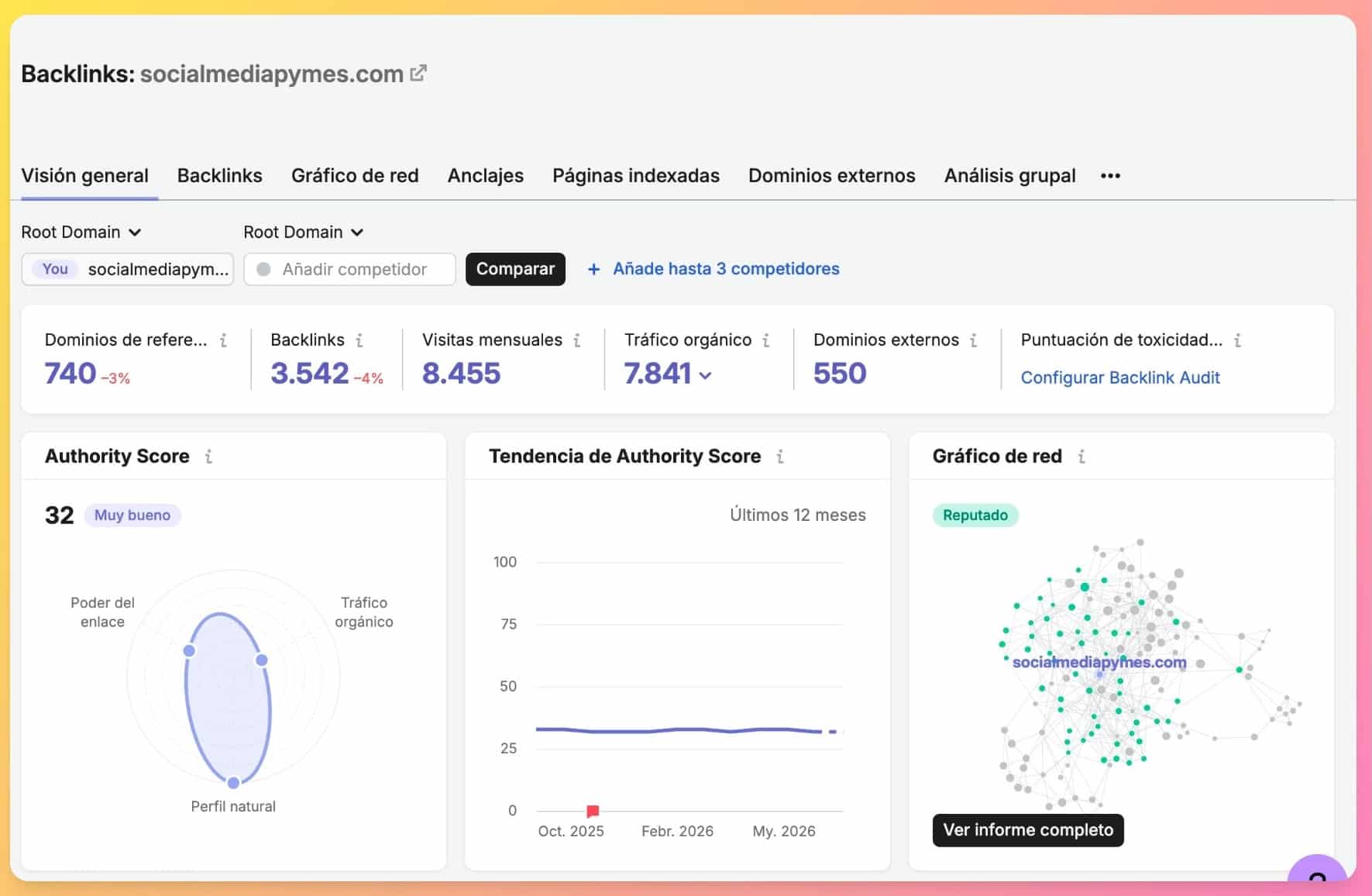Click the 8.455 monthly visits value

coord(462,374)
